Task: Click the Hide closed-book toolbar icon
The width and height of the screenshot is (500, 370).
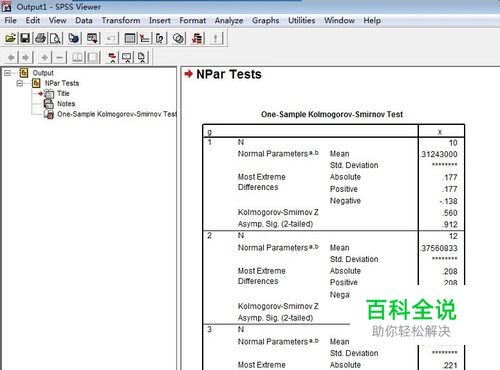Action: (93, 58)
